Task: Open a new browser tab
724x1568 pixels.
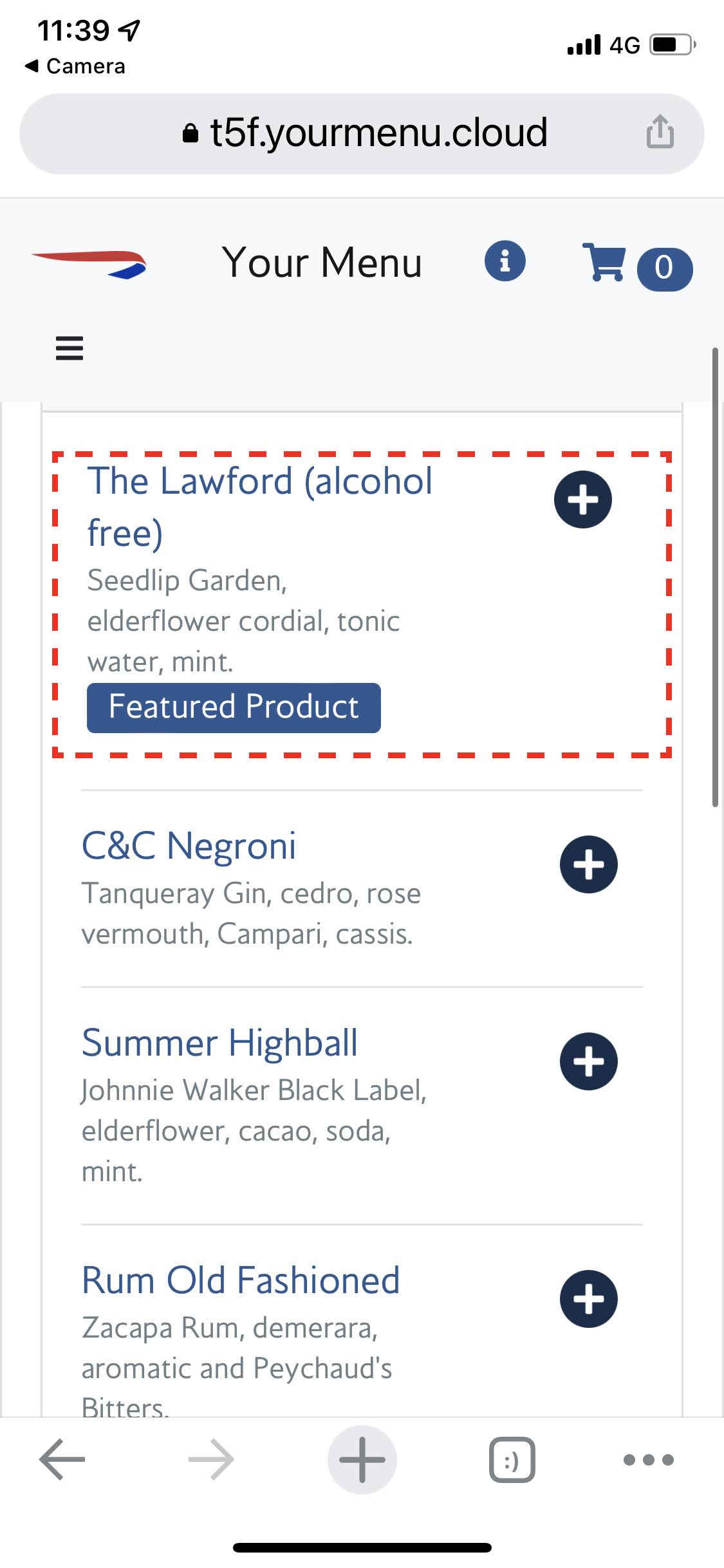Action: click(362, 1459)
